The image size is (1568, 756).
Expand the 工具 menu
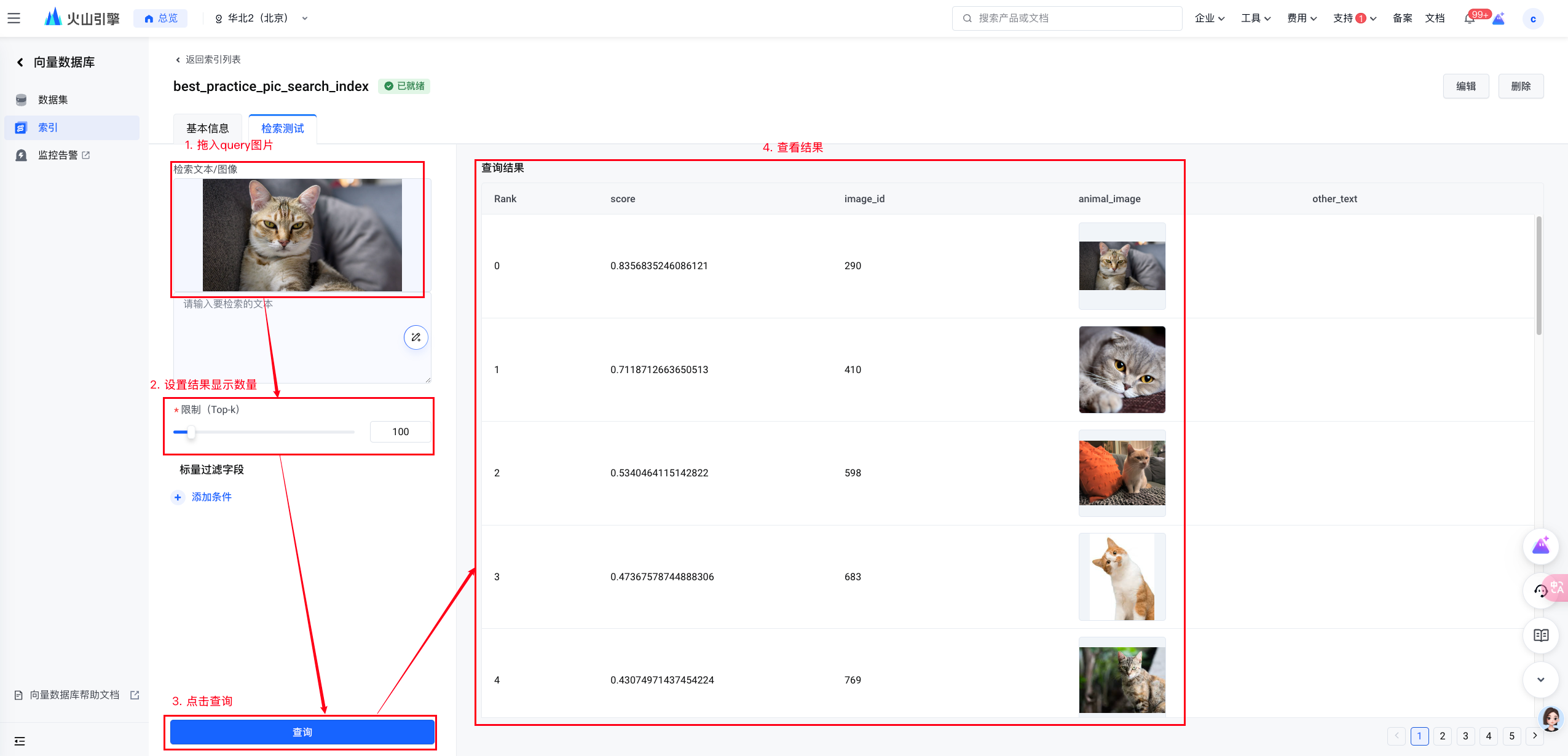coord(1256,18)
